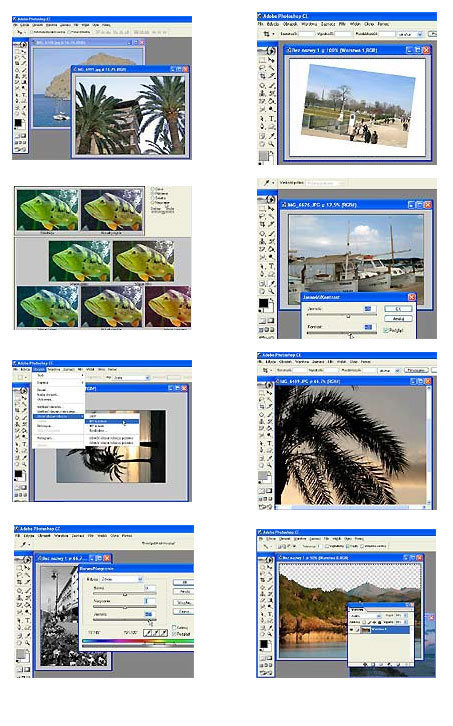This screenshot has height=726, width=453.
Task: Open the Edit dropdown in Hue/Saturation dialog
Action: 122,579
